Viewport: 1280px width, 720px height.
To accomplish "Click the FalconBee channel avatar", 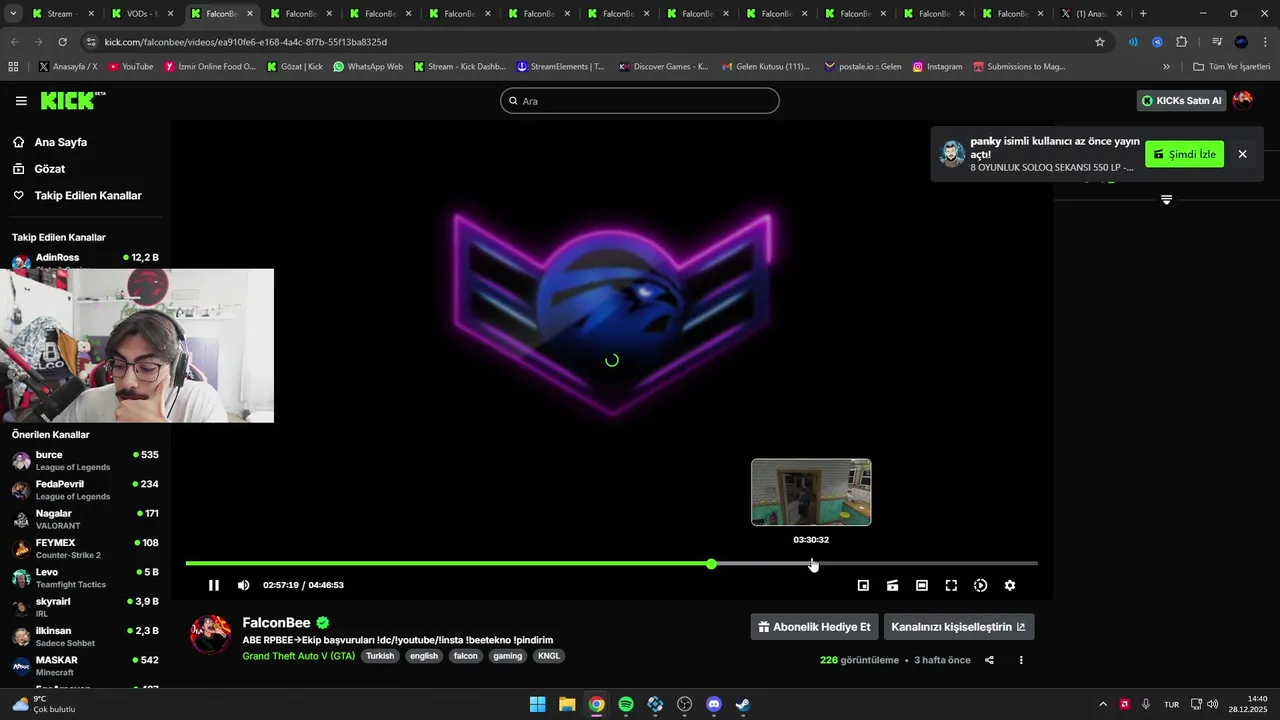I will pos(211,635).
